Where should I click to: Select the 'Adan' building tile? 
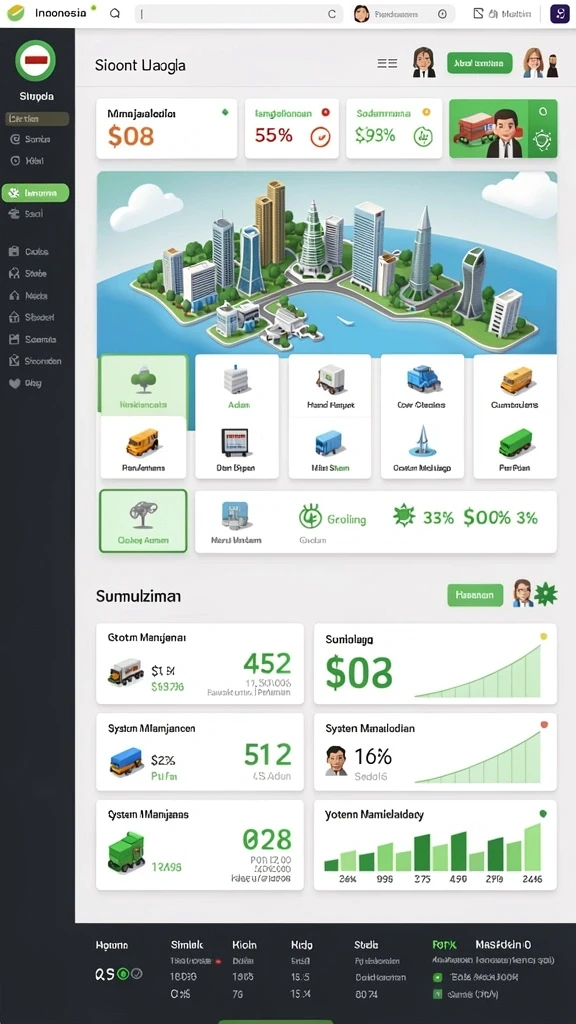236,385
